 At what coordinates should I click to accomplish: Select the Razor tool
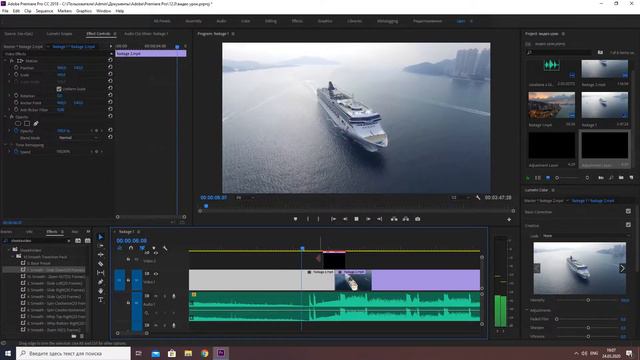point(101,264)
